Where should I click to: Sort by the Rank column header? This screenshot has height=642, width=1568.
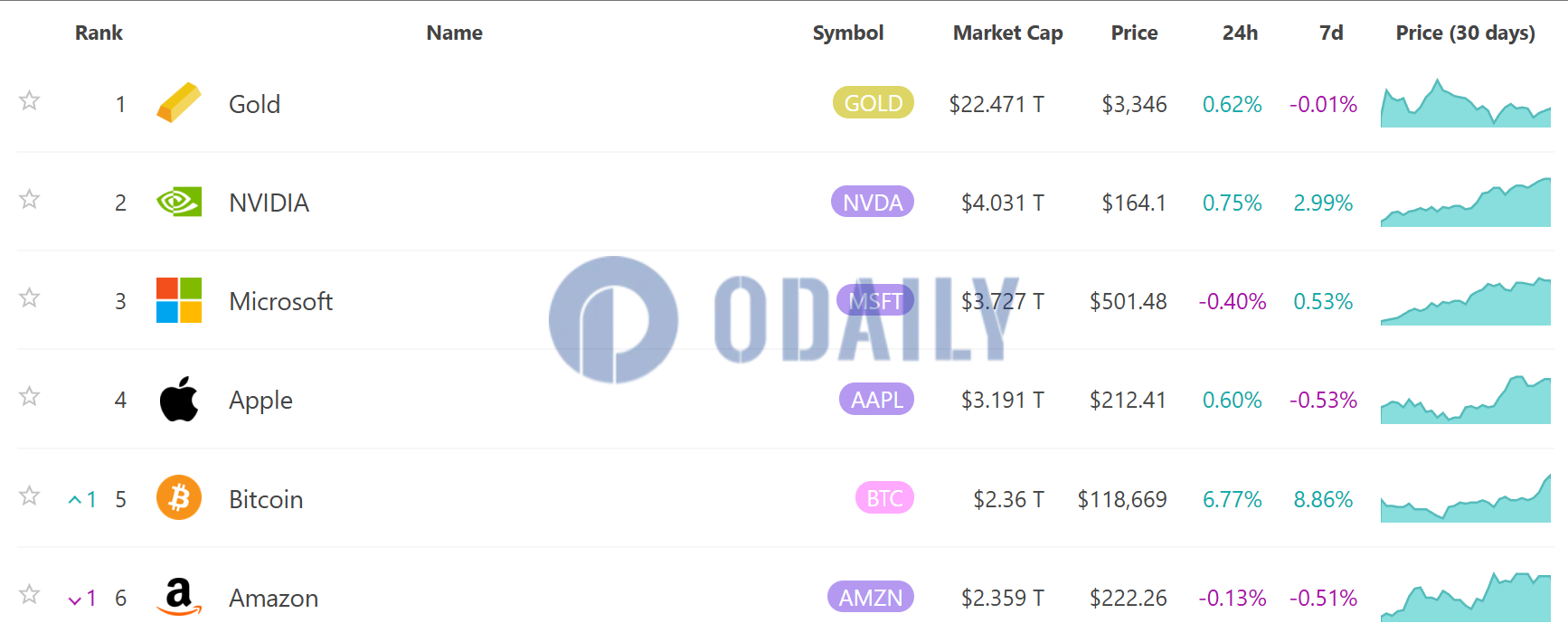tap(99, 33)
